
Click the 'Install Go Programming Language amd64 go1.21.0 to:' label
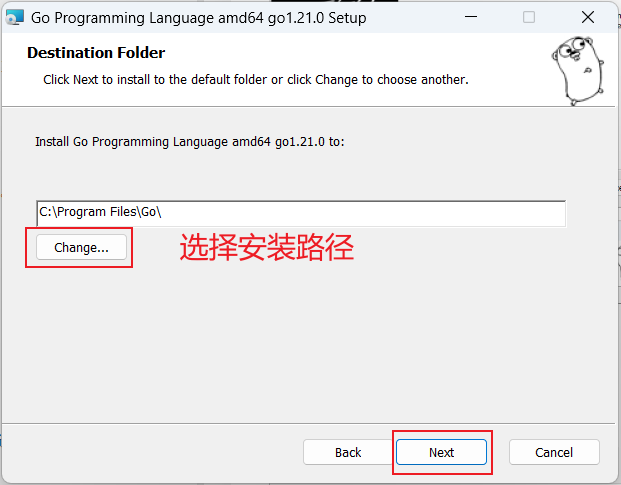point(190,142)
